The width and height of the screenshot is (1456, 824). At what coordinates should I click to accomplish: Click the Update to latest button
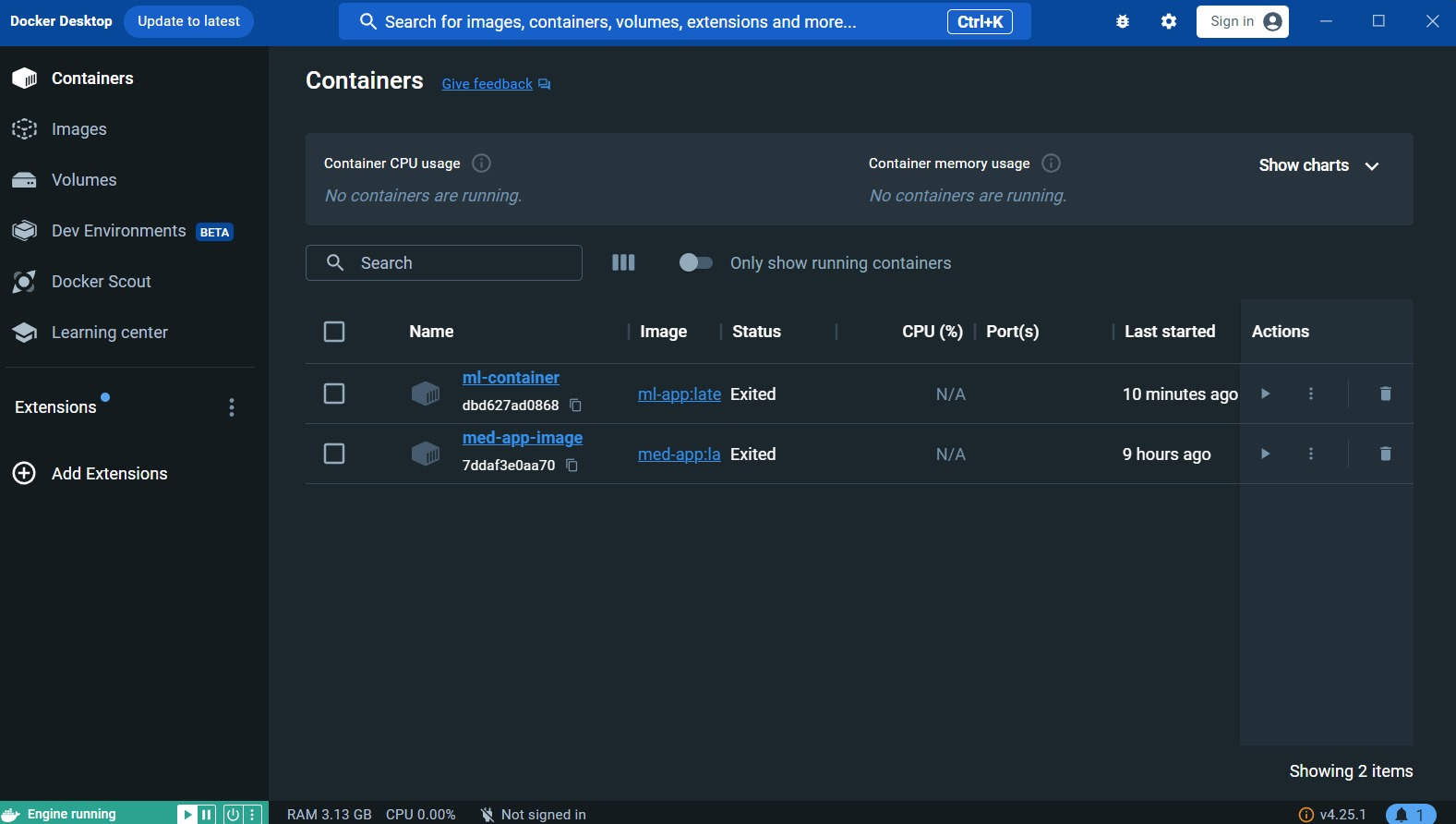(188, 21)
